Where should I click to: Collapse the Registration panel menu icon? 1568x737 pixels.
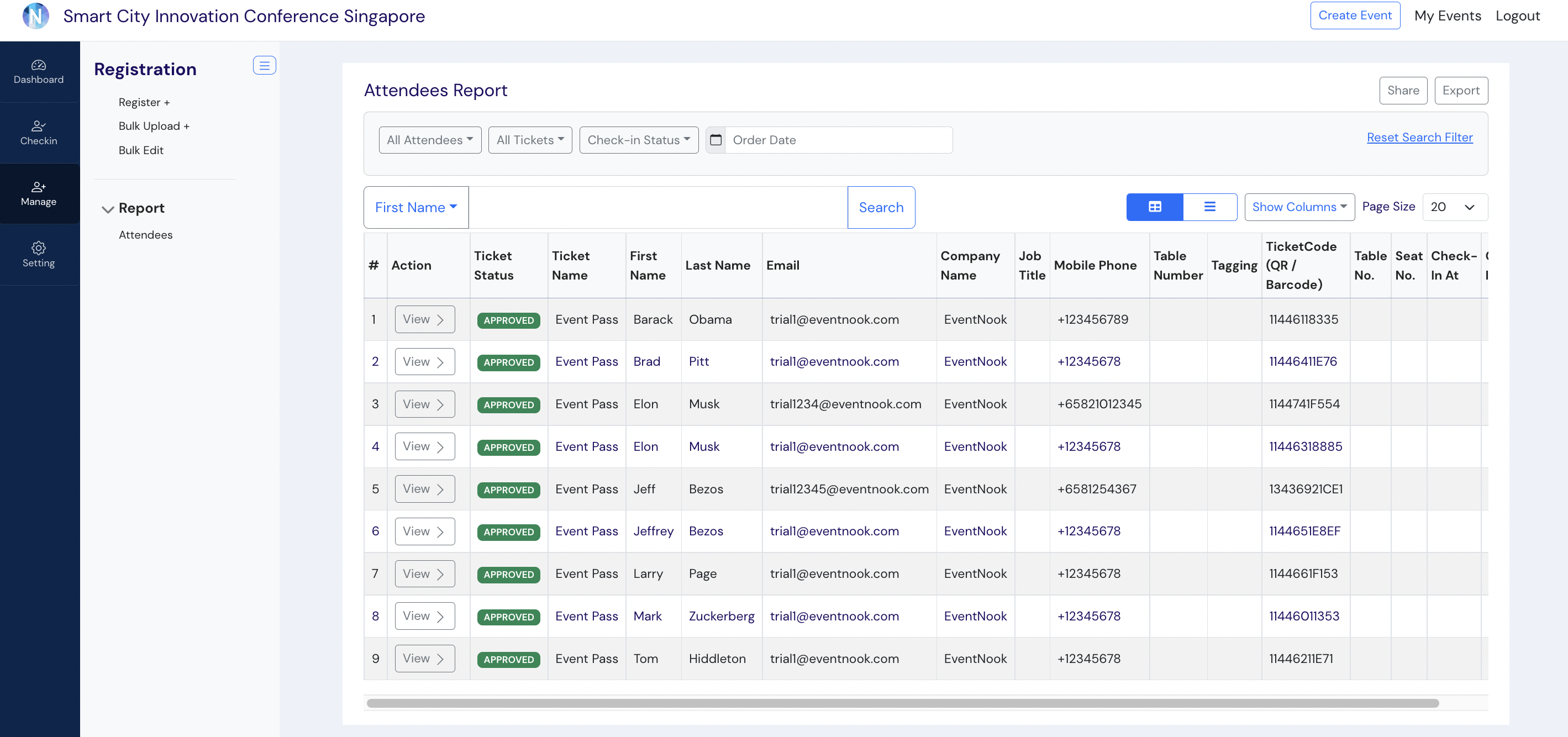(264, 65)
